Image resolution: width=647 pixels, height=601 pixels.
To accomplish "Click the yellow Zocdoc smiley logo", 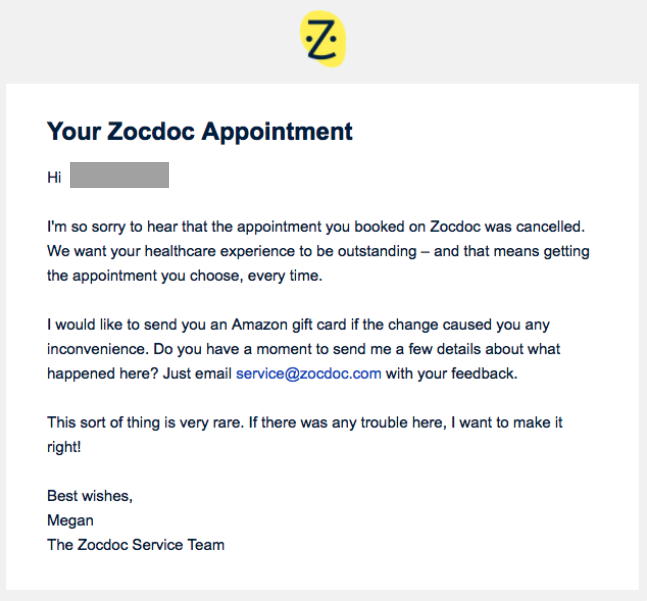I will (x=323, y=39).
